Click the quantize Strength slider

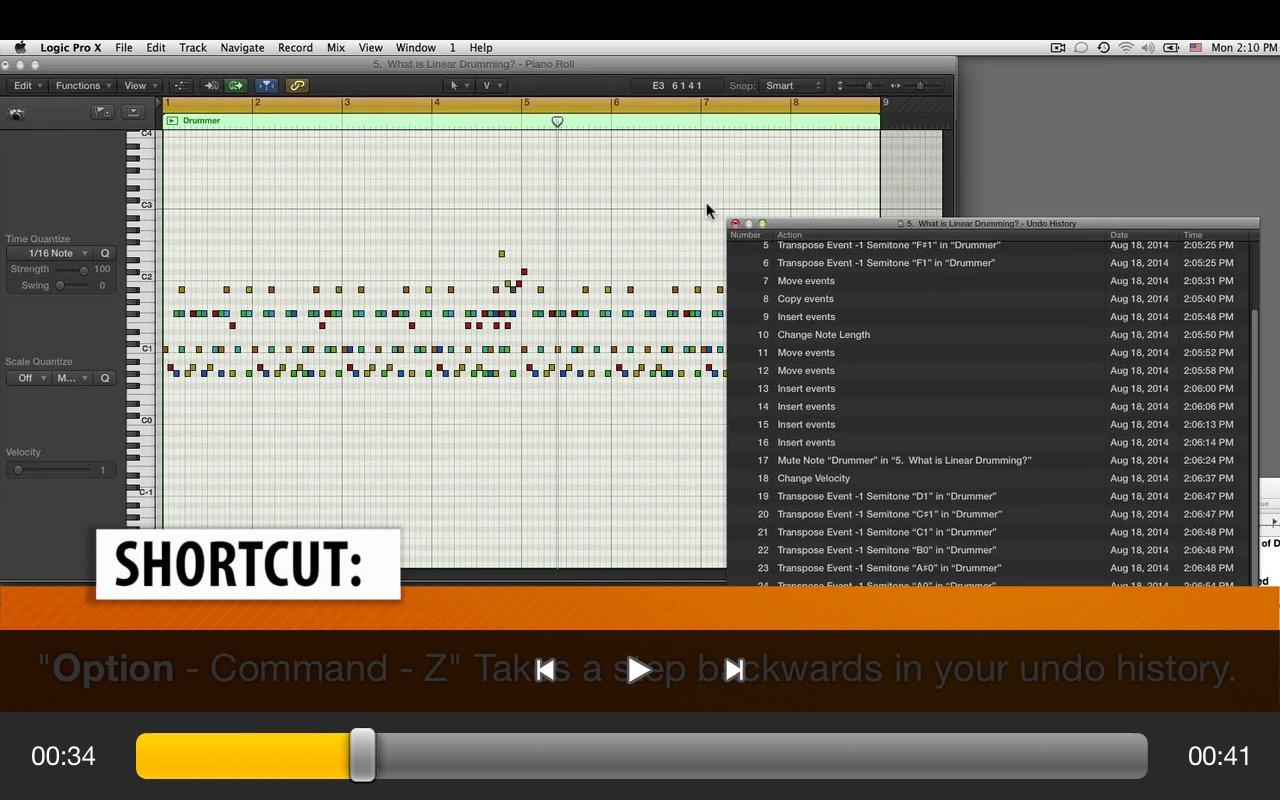pyautogui.click(x=71, y=269)
